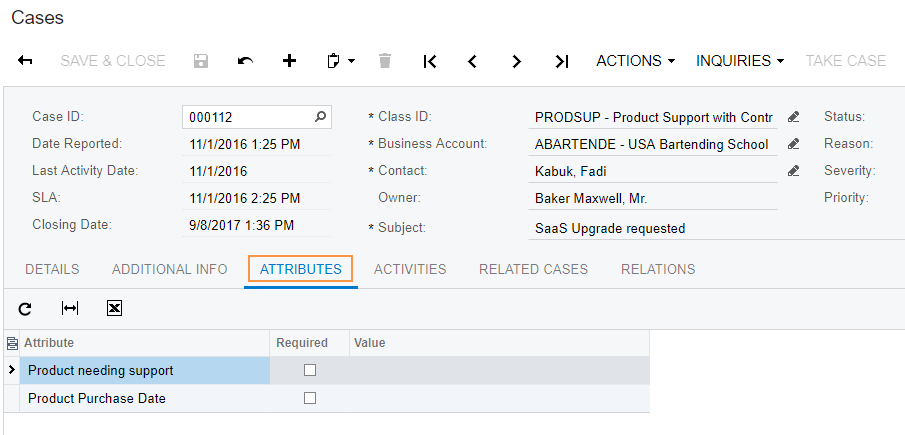Open the clipboard dropdown arrow
Viewport: 905px width, 435px height.
point(351,62)
